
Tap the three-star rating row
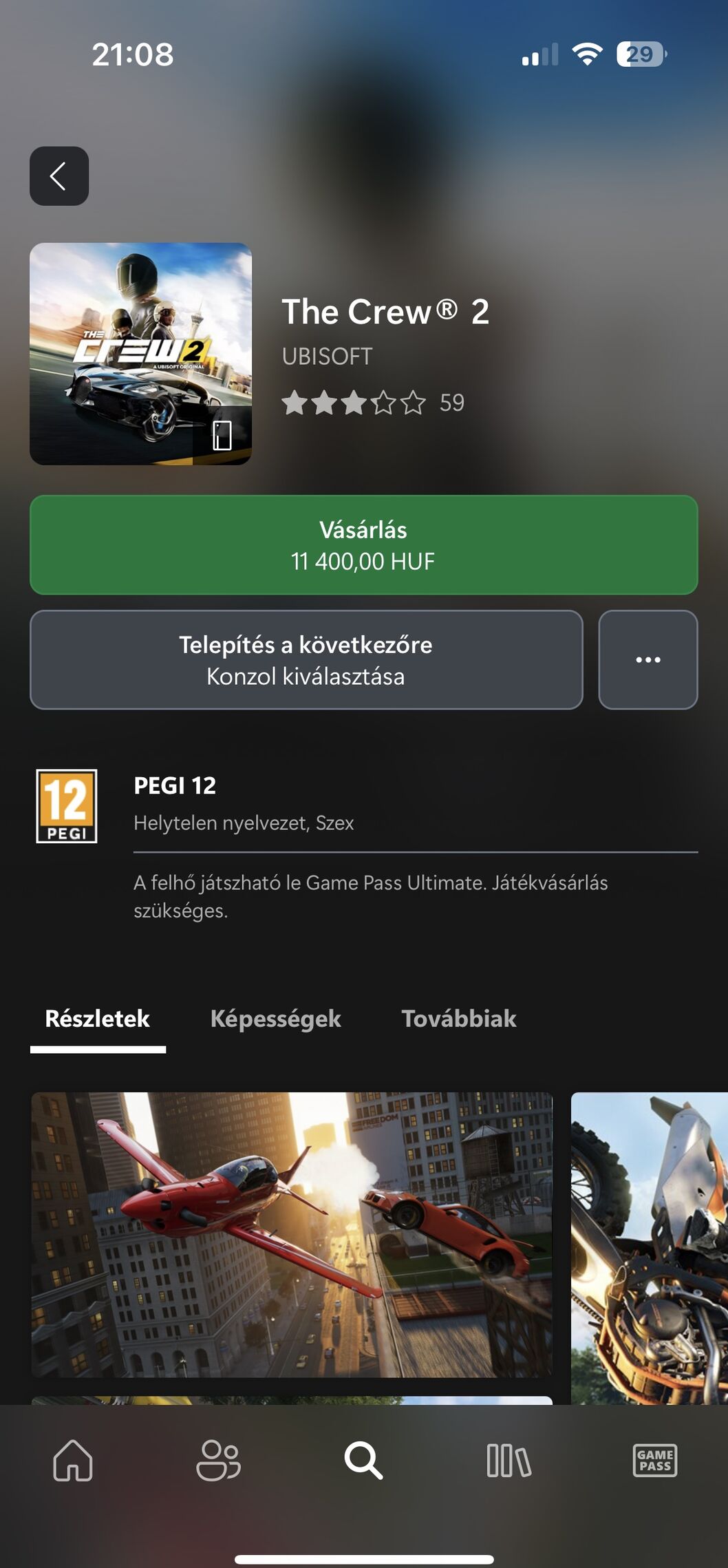[354, 403]
